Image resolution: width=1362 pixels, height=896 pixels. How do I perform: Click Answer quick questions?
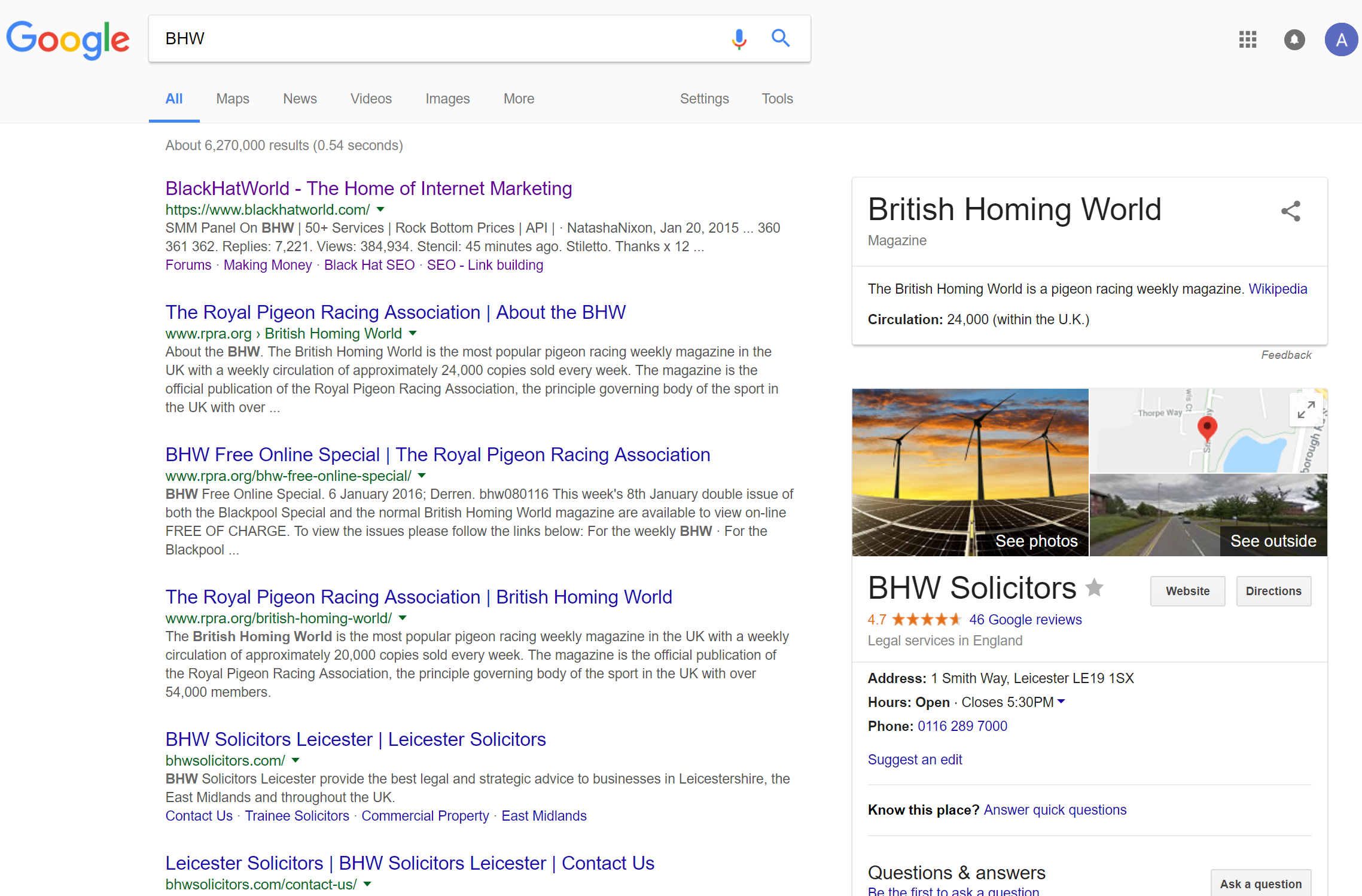tap(1055, 810)
